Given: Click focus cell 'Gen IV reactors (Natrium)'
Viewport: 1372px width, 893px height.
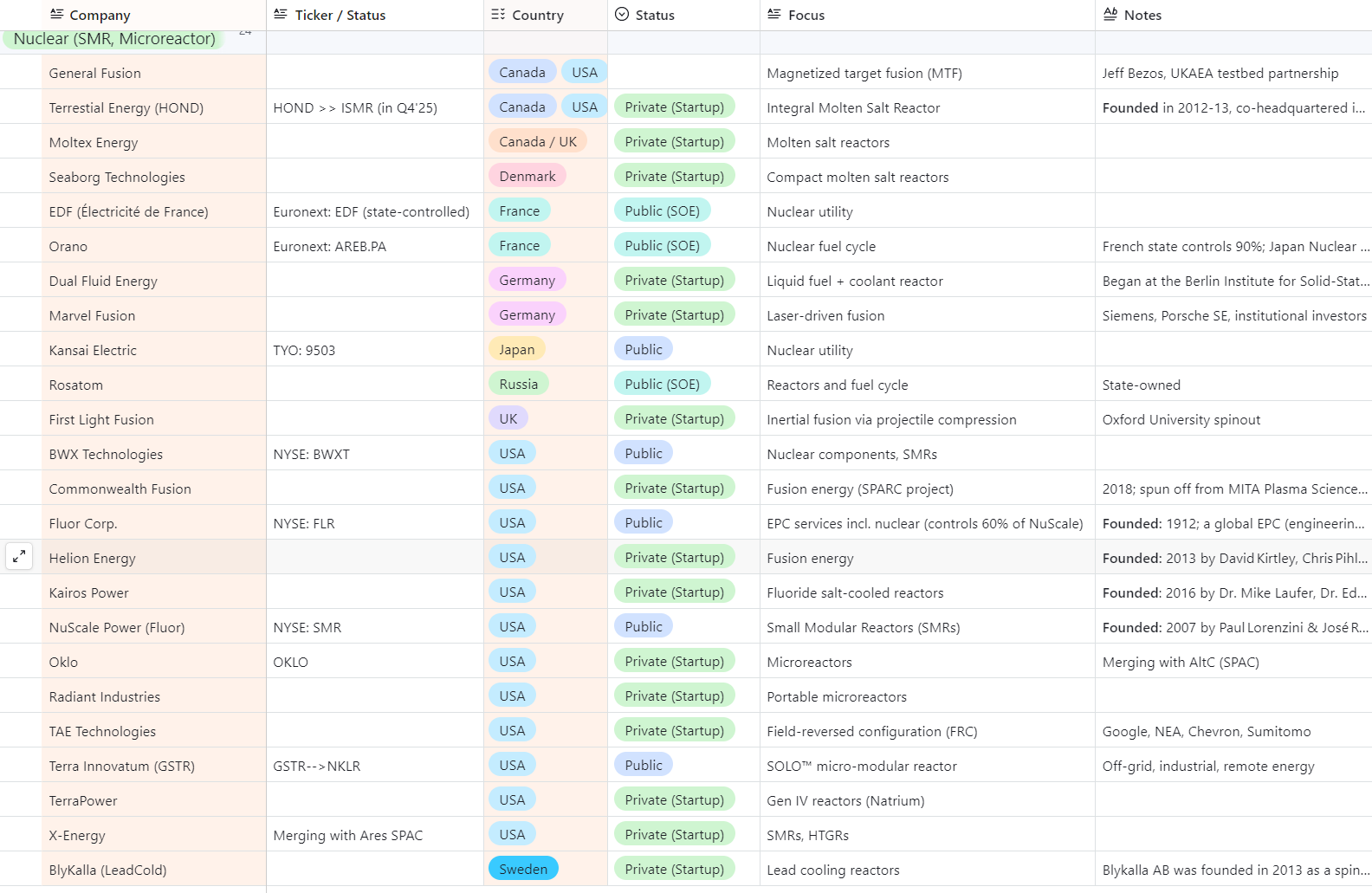Looking at the screenshot, I should [x=928, y=799].
